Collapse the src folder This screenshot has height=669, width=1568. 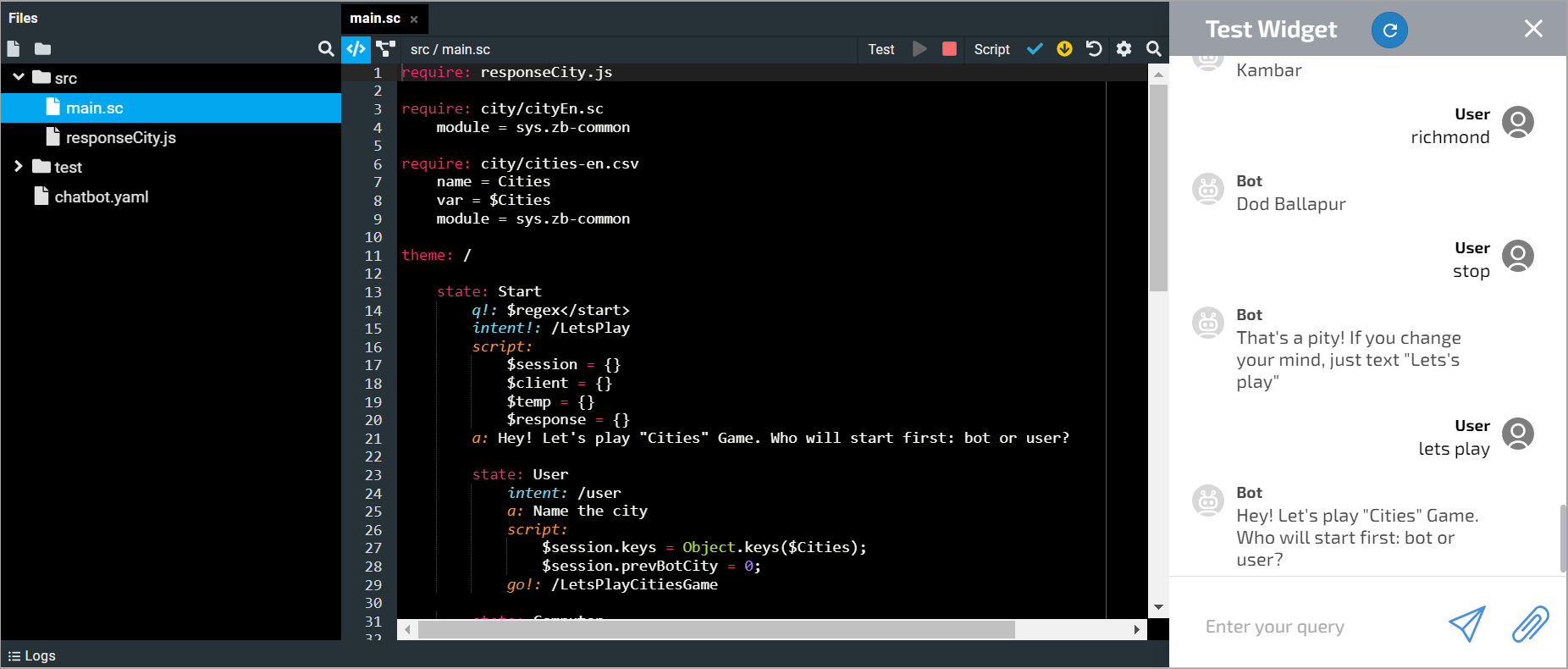click(19, 77)
